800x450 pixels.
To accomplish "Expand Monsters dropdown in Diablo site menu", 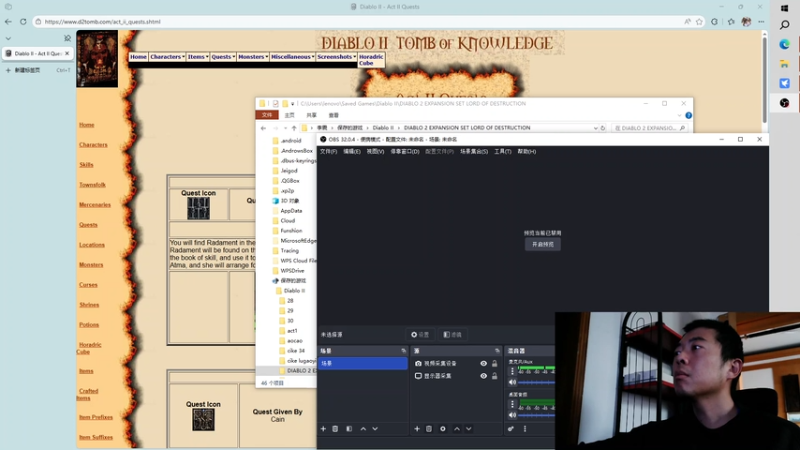I will 253,57.
